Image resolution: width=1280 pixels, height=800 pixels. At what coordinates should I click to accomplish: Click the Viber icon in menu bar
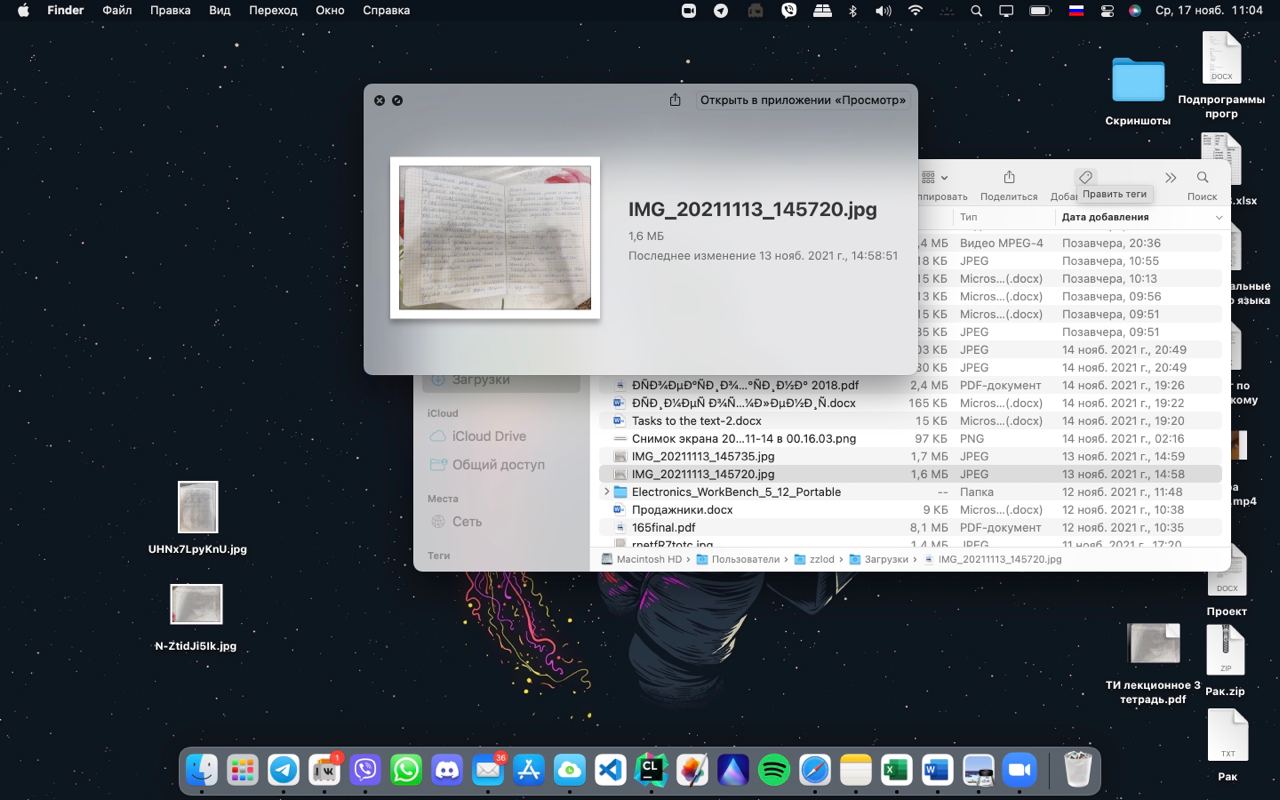coord(789,10)
